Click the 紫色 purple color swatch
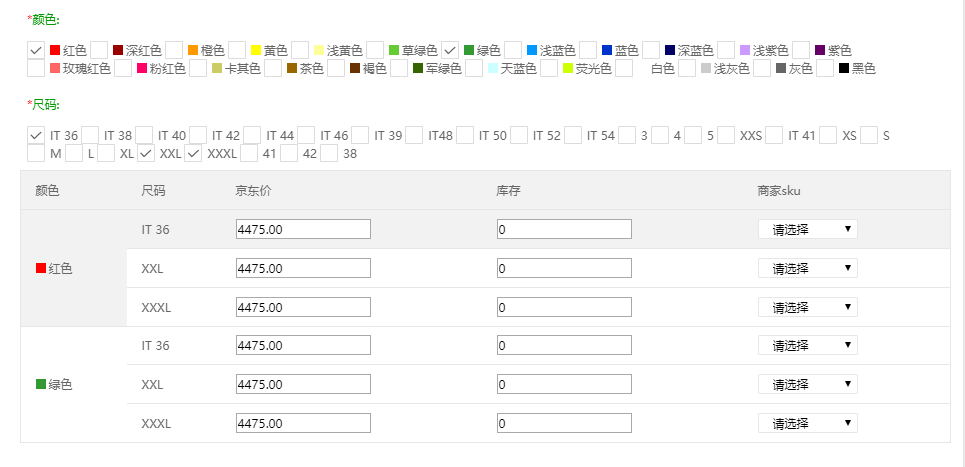The image size is (965, 467). pos(820,50)
